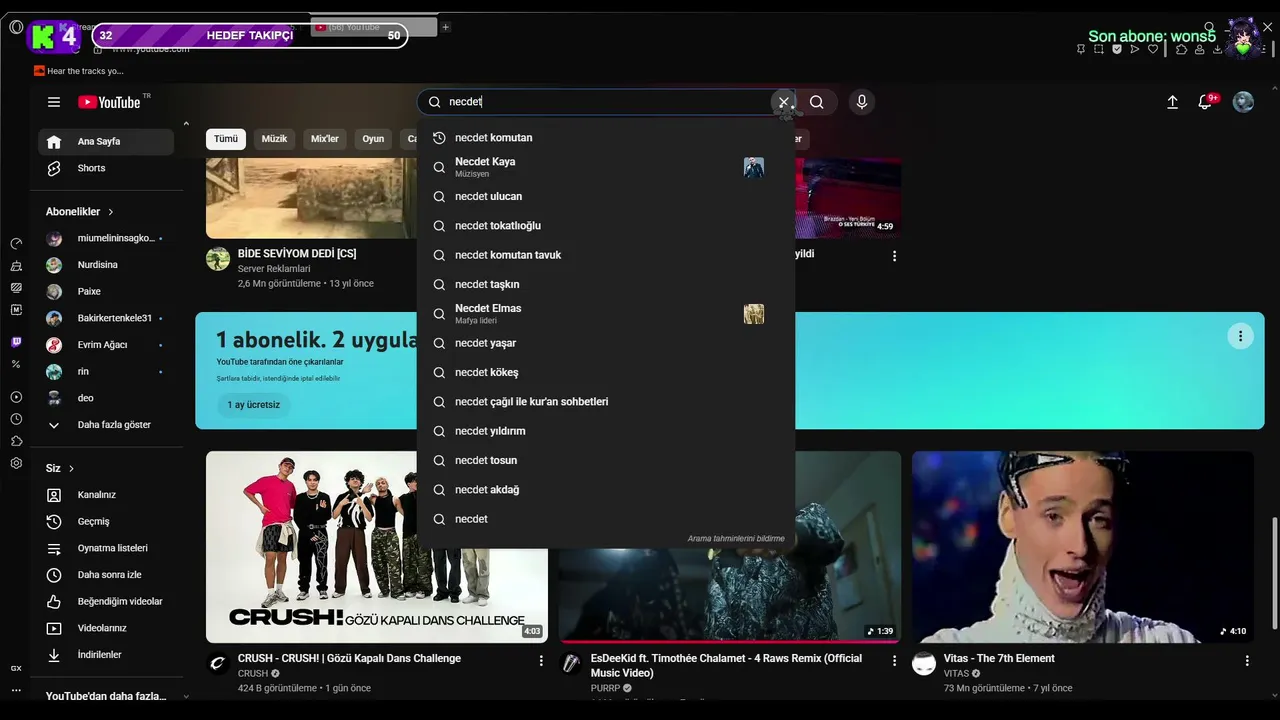
Task: Open the upload/create video icon
Action: click(1172, 102)
